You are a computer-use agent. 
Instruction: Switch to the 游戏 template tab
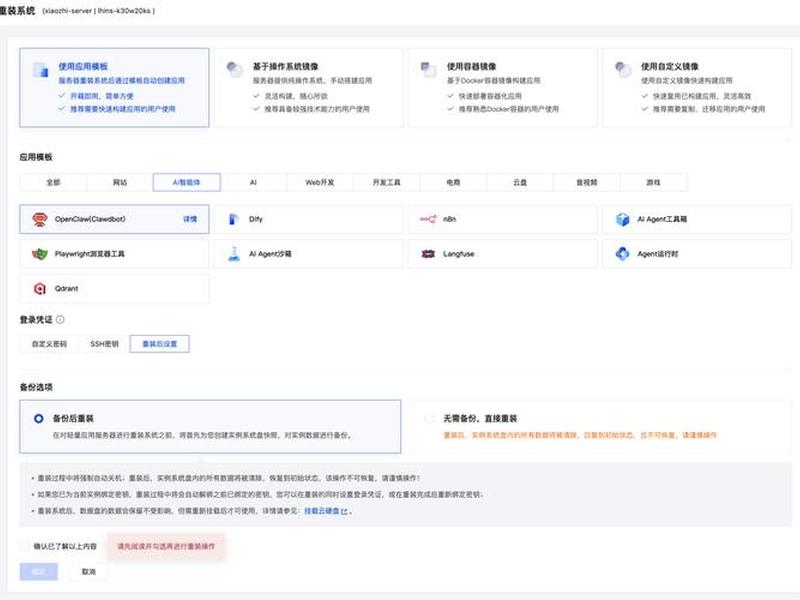pyautogui.click(x=654, y=182)
